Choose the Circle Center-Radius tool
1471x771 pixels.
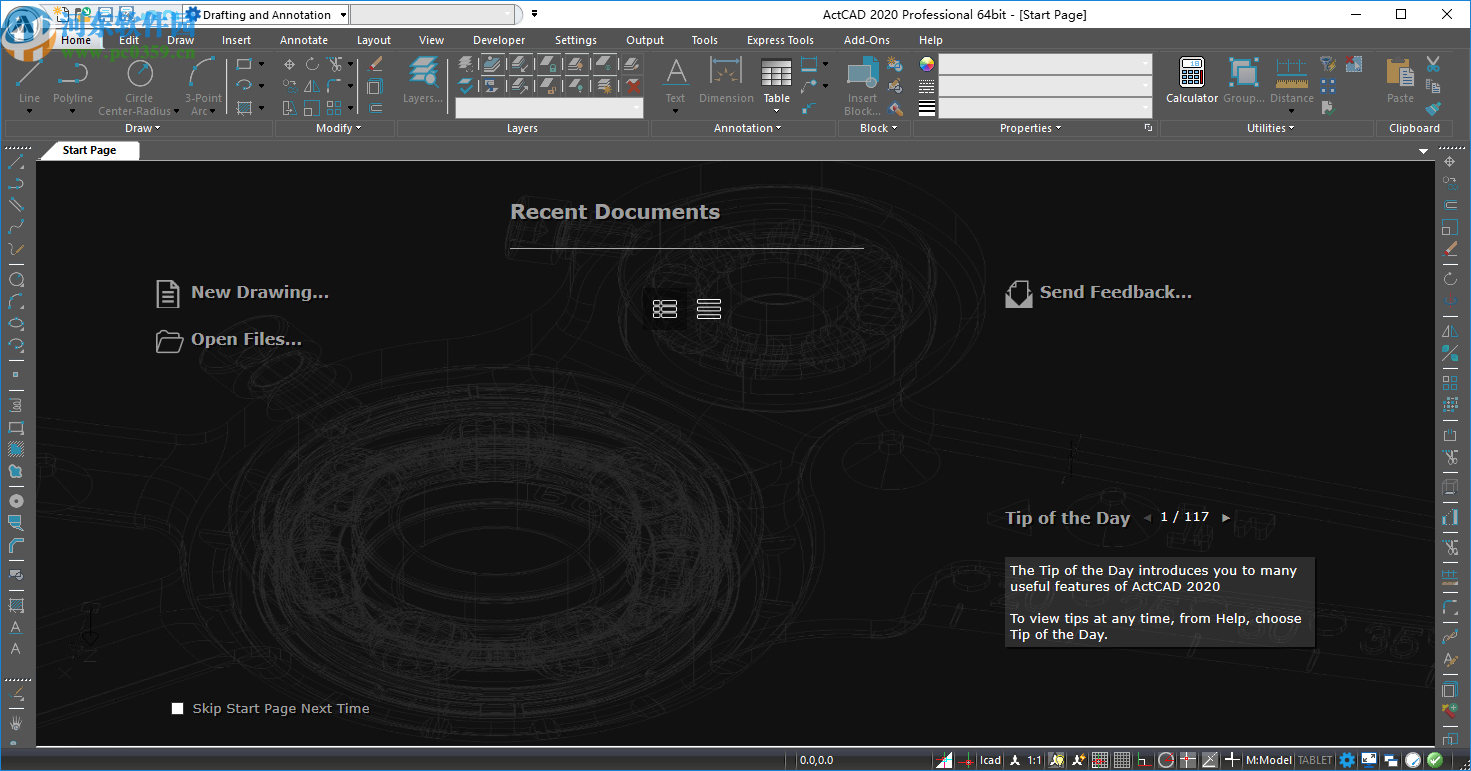pos(139,78)
